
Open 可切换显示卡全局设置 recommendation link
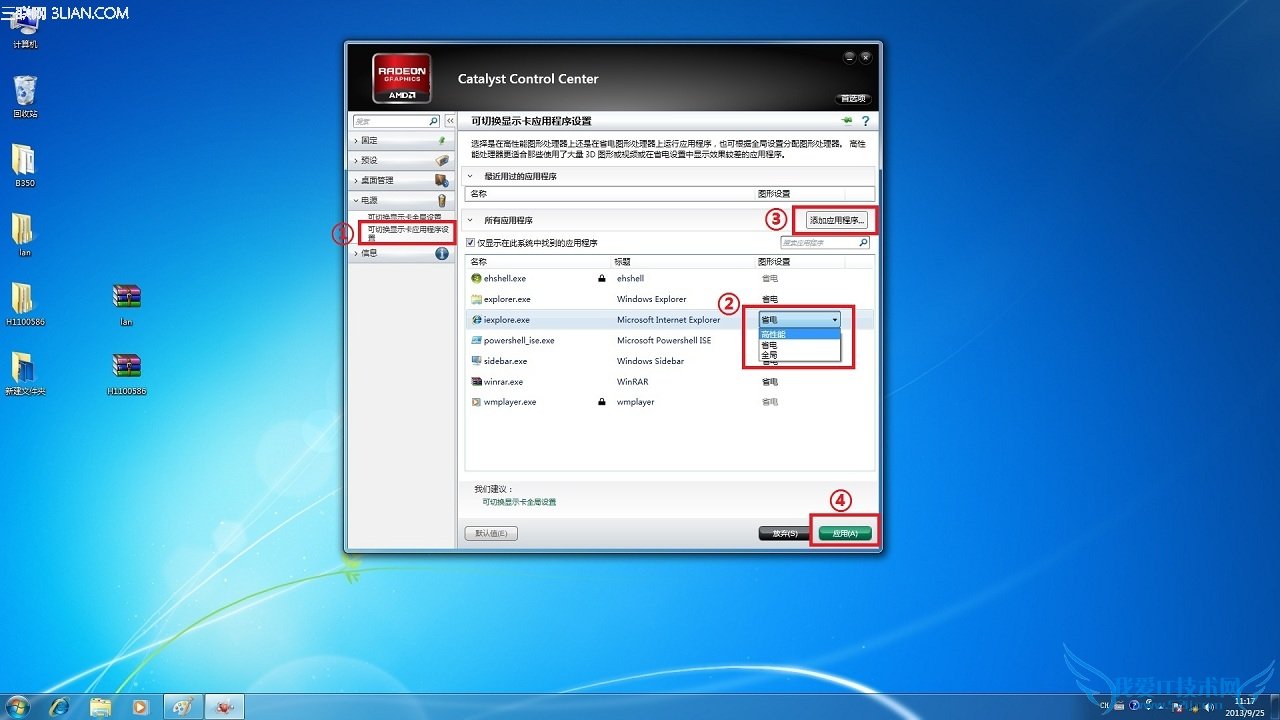coord(519,502)
